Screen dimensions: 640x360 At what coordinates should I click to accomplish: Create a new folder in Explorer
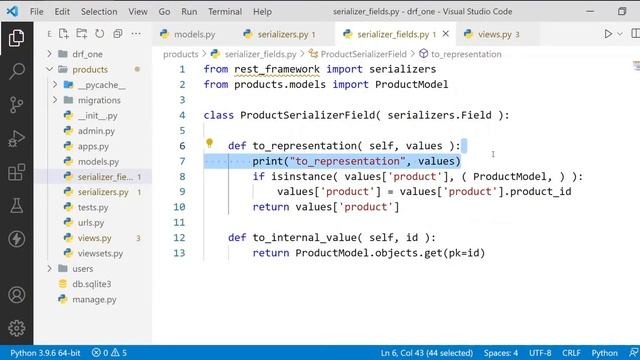(x=82, y=33)
